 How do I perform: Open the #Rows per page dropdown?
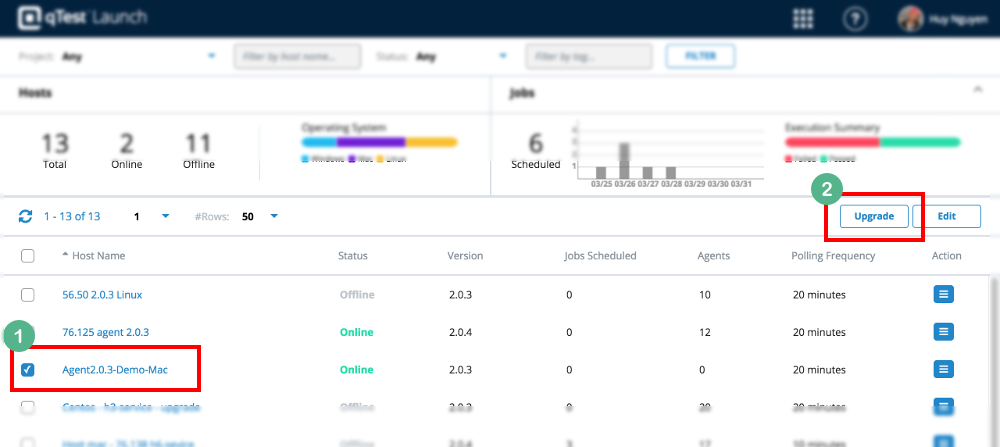(274, 216)
